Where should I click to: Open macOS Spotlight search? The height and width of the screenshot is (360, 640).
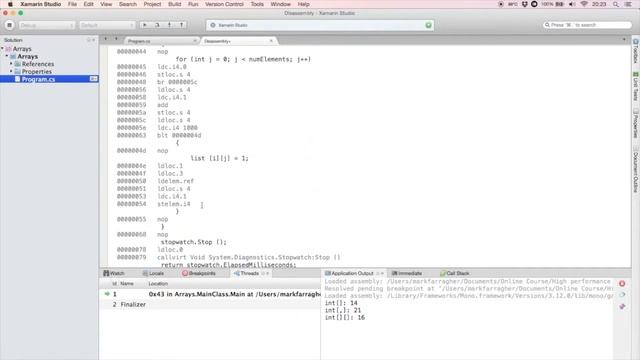click(616, 4)
